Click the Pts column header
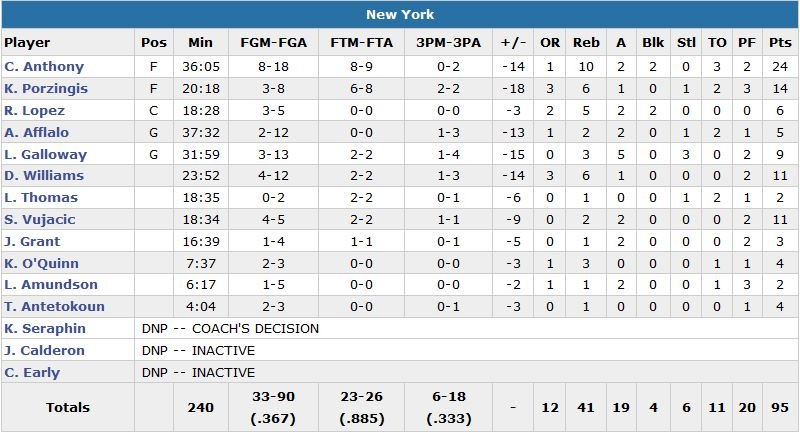This screenshot has width=800, height=432. pos(780,43)
